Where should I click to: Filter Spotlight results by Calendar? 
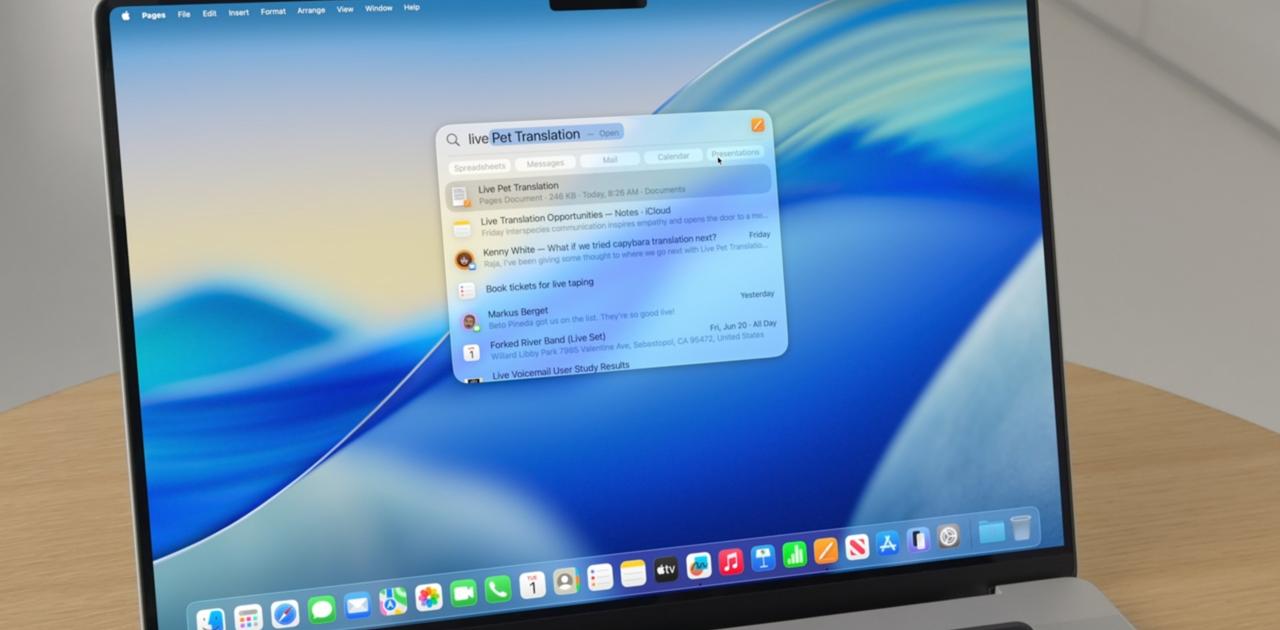point(673,156)
